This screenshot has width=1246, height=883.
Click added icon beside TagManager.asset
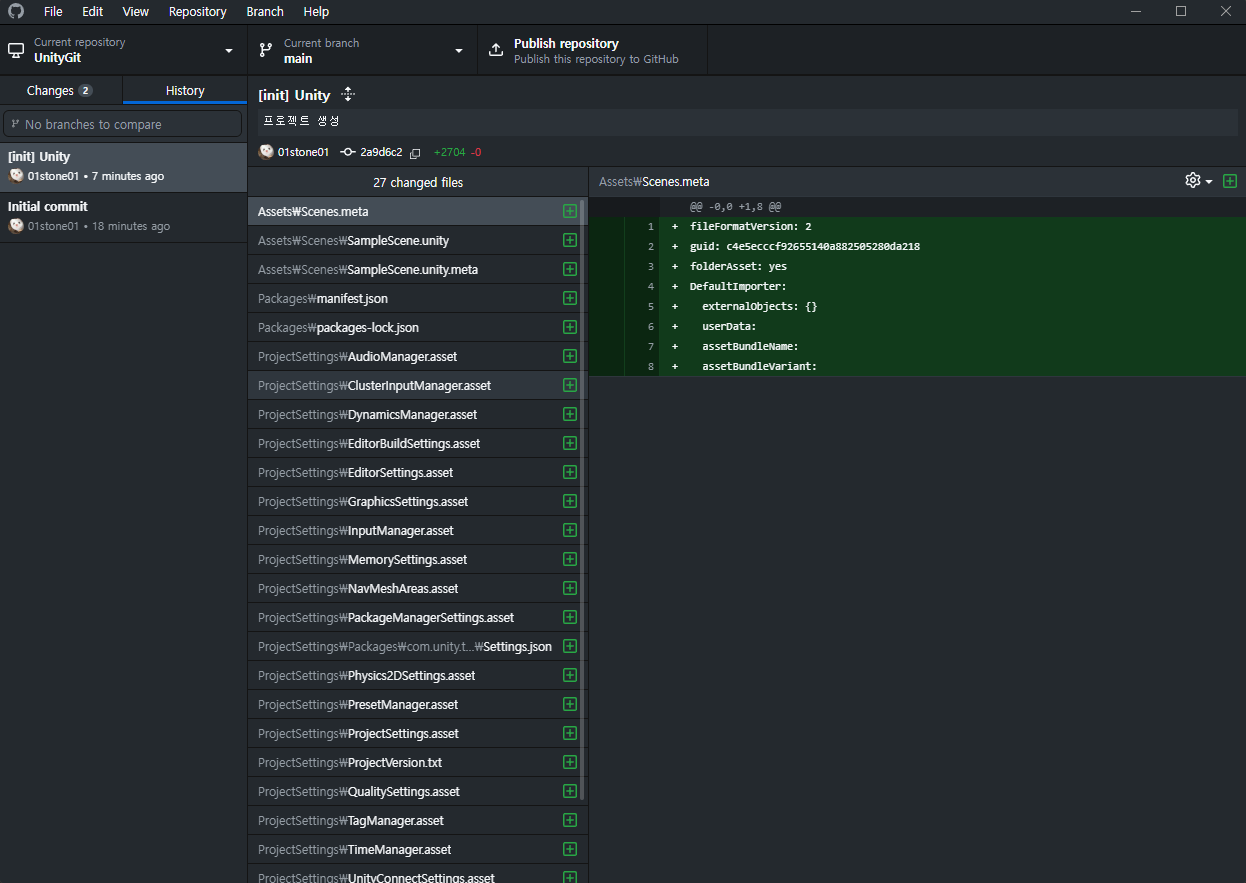tap(570, 820)
